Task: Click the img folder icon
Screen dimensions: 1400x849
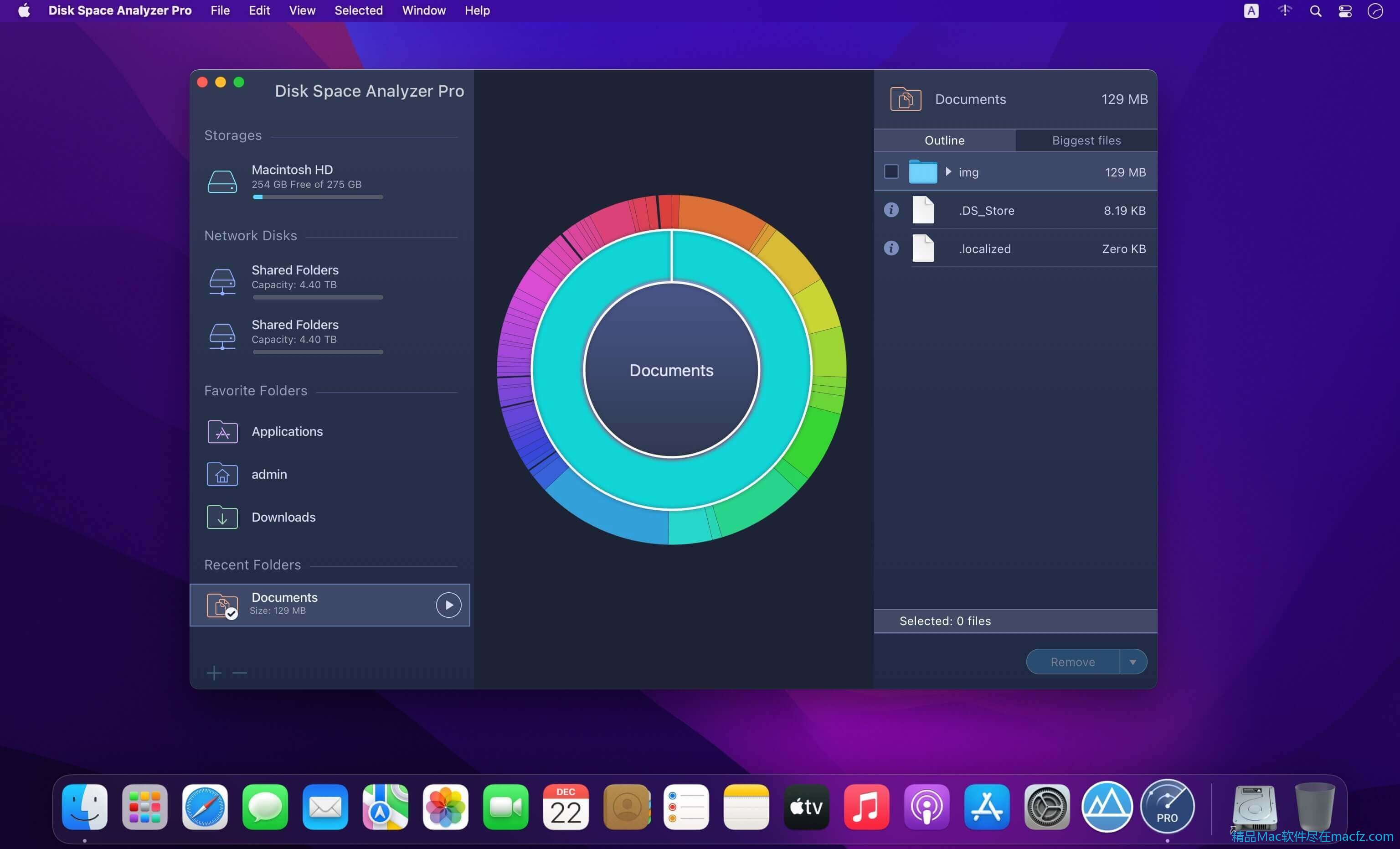Action: coord(923,172)
